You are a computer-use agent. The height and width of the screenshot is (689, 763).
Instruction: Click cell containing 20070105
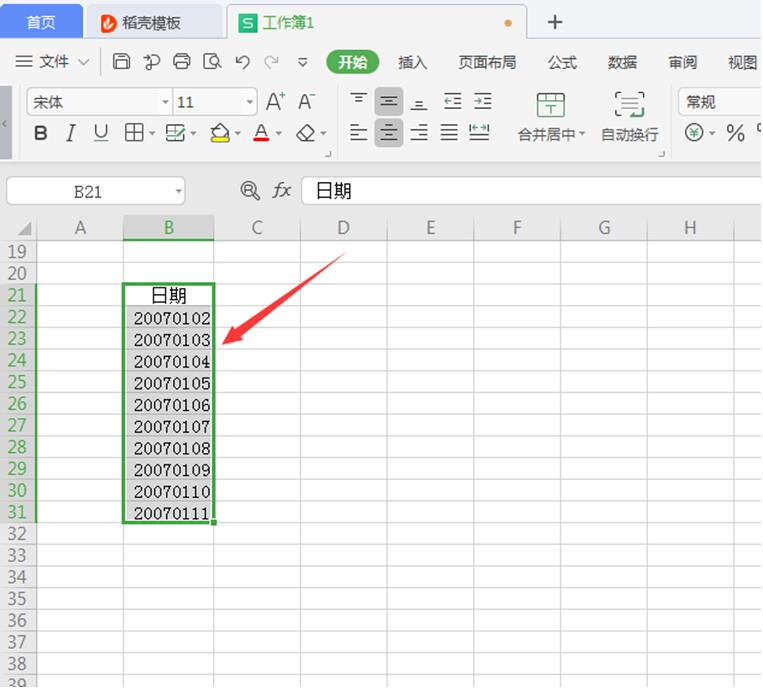coord(168,382)
